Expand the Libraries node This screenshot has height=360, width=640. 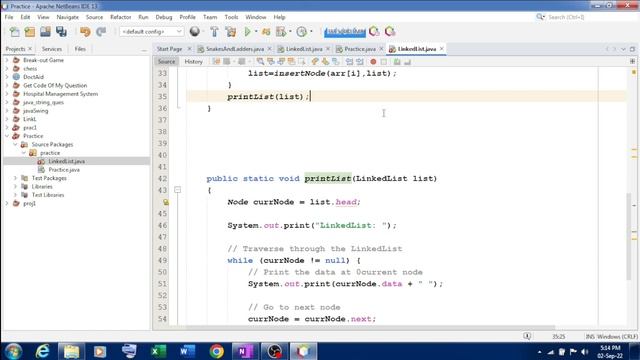15,187
